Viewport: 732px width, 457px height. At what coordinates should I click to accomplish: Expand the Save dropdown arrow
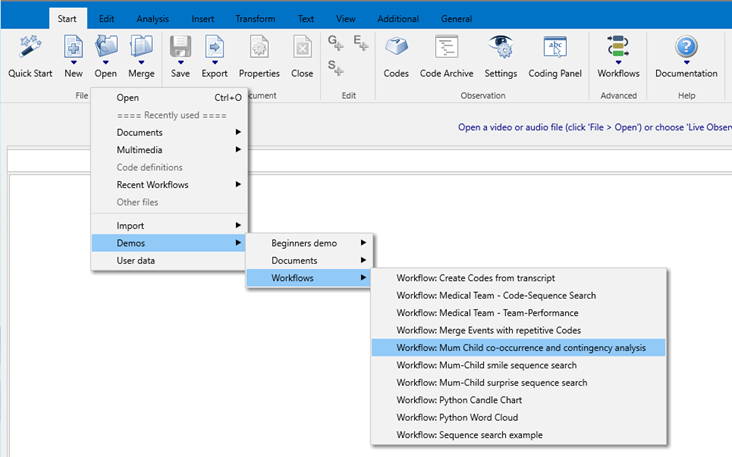click(x=180, y=62)
